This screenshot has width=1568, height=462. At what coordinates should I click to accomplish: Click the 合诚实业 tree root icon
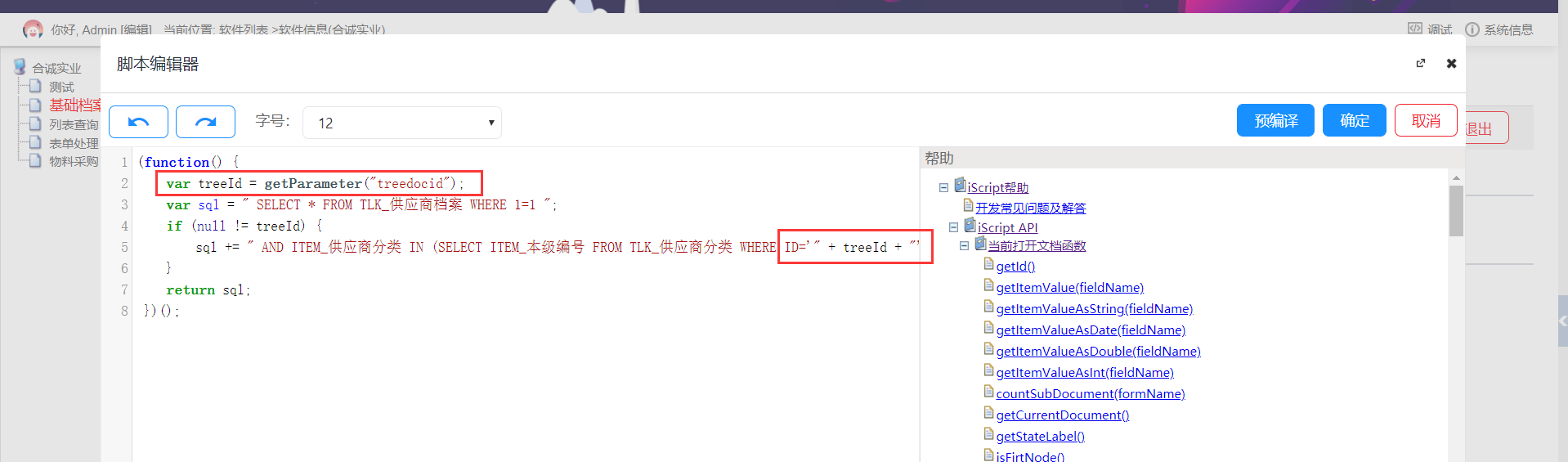point(20,66)
